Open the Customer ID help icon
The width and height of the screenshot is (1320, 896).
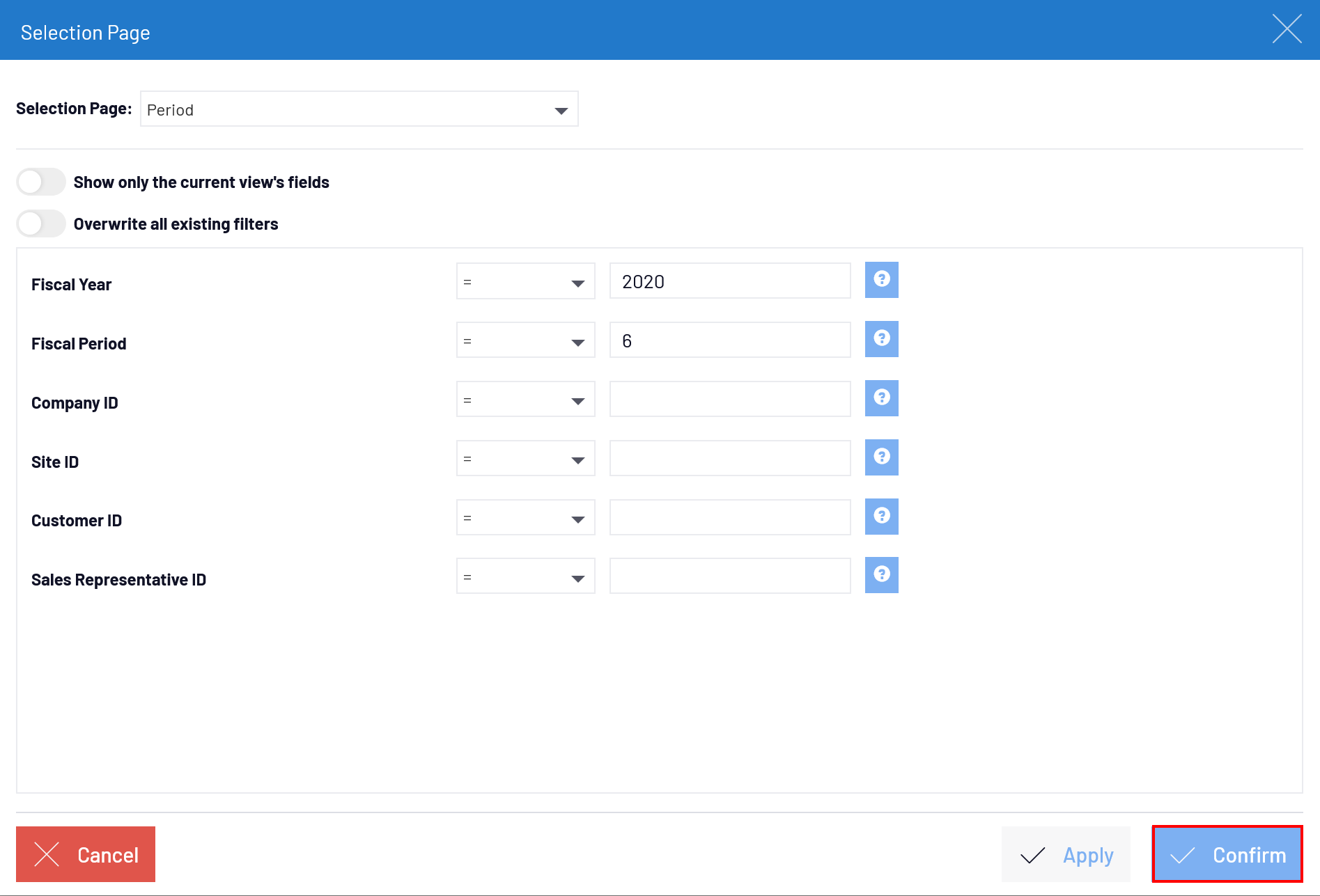pyautogui.click(x=881, y=517)
